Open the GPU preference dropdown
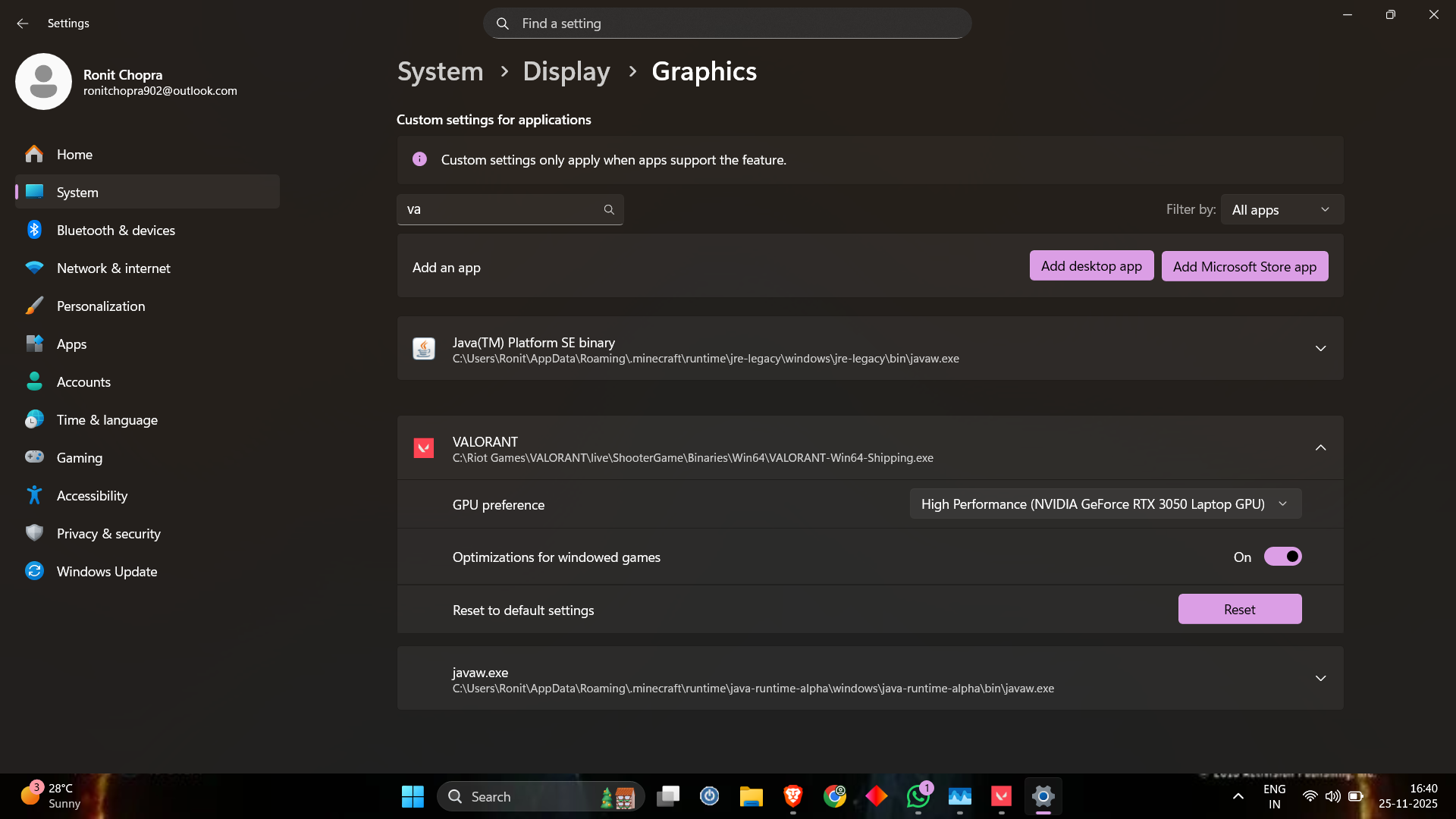This screenshot has height=819, width=1456. coord(1105,504)
